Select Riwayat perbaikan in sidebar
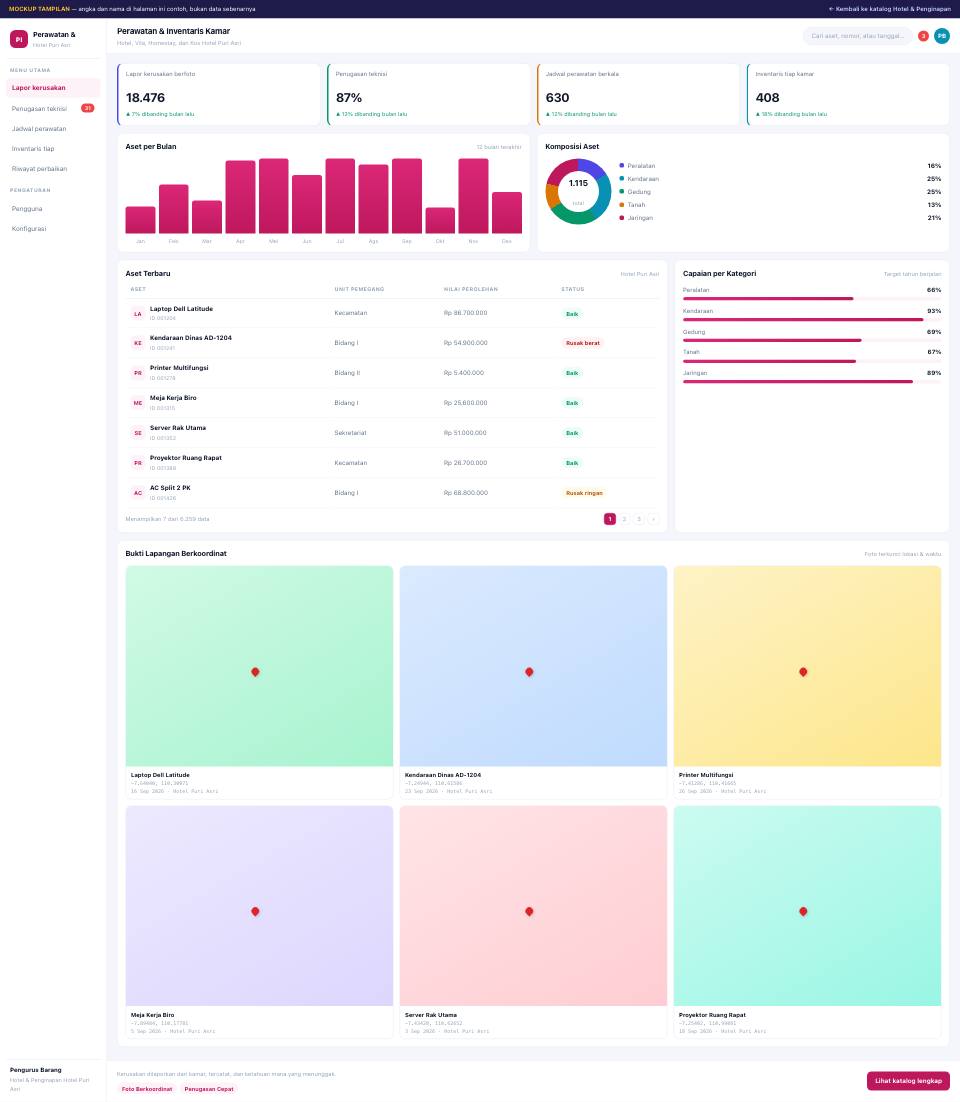960x1102 pixels. [53, 169]
